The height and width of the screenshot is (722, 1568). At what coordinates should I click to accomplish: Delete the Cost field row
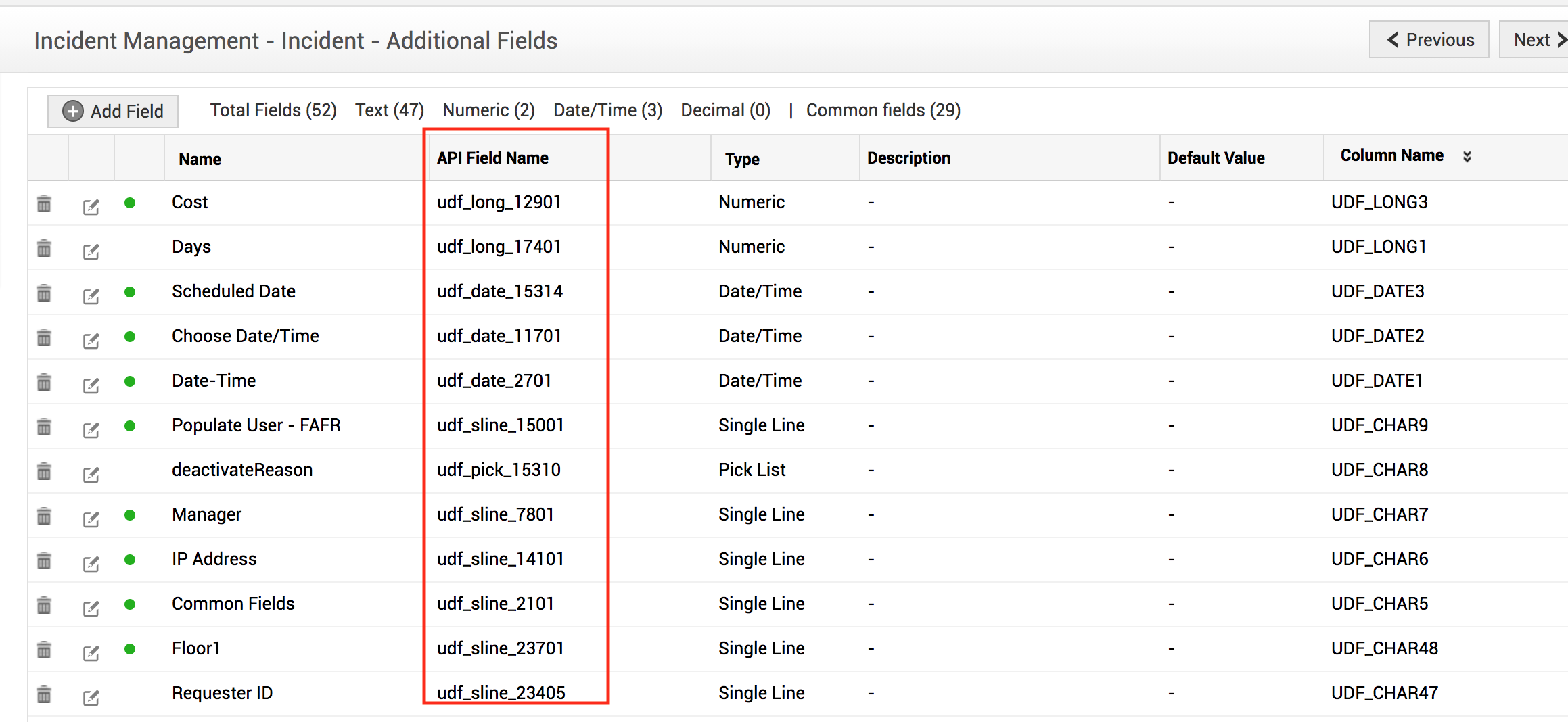coord(44,203)
